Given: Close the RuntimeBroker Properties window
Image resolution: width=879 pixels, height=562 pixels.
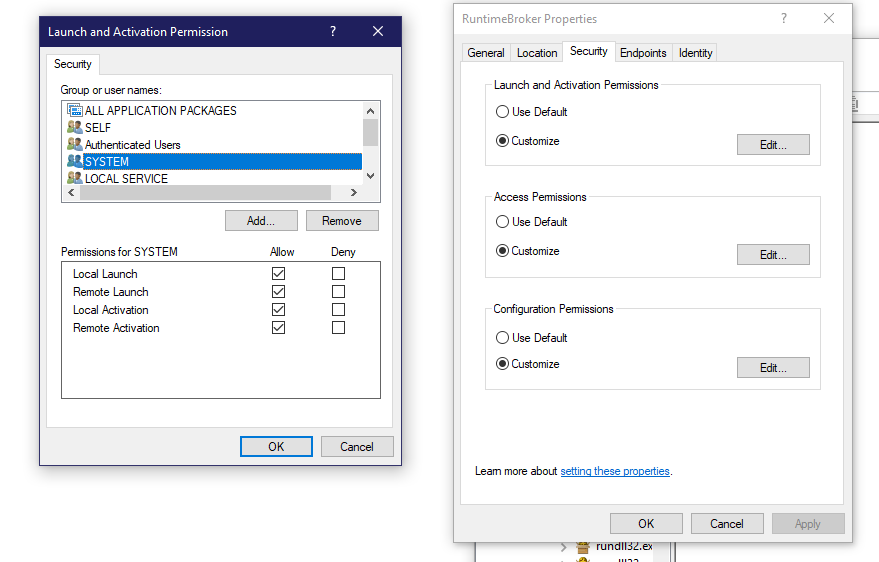Looking at the screenshot, I should coord(829,18).
